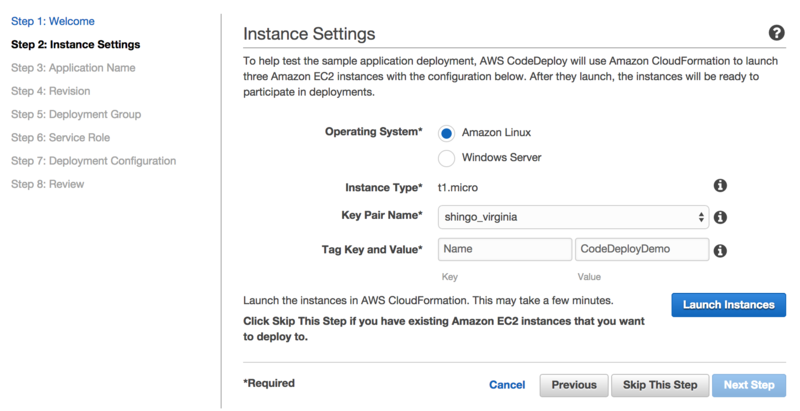
Task: Select Step 5: Deployment Group
Action: [76, 114]
